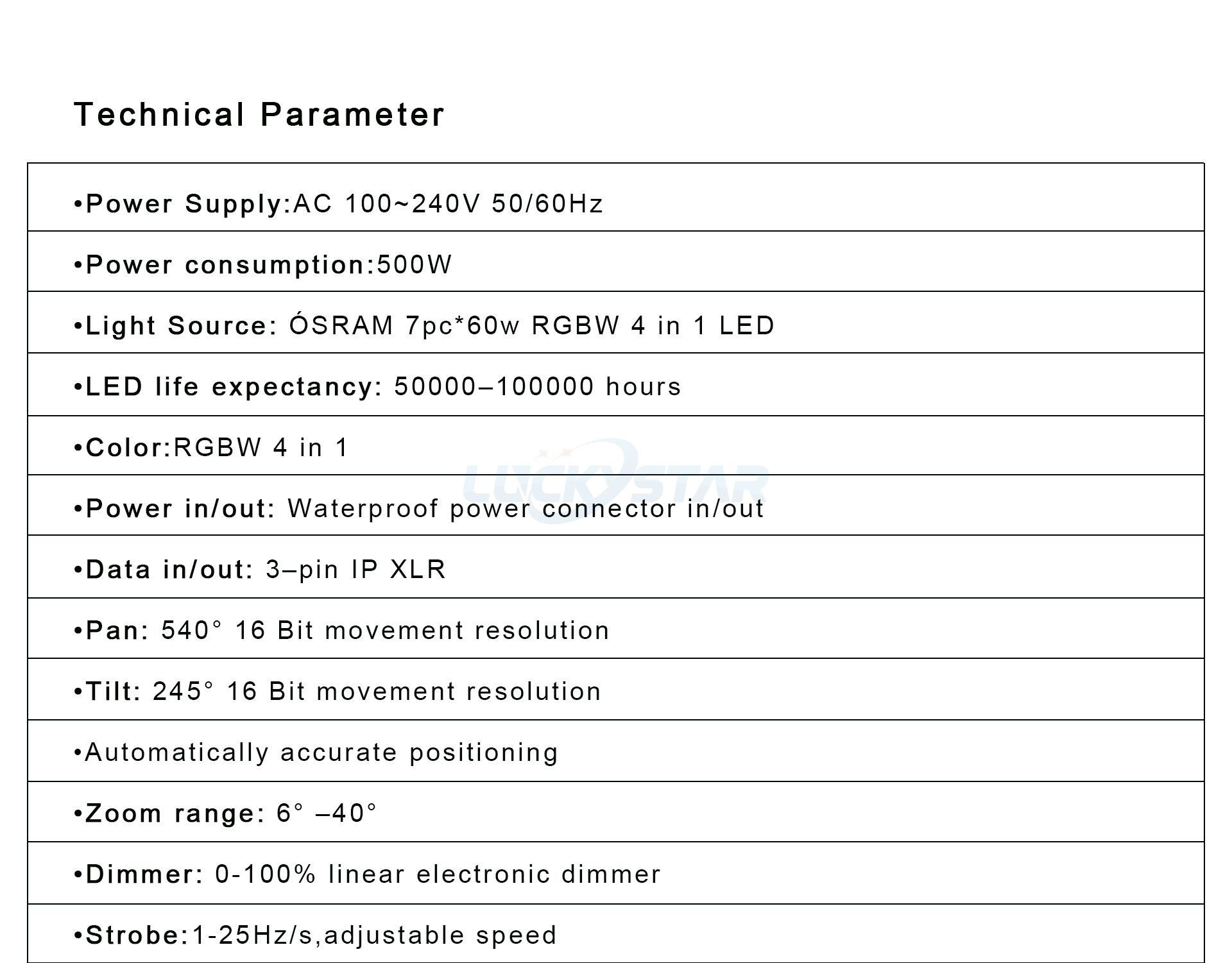Image resolution: width=1232 pixels, height=963 pixels.
Task: Click the LuckyStar watermark logo
Action: [615, 479]
